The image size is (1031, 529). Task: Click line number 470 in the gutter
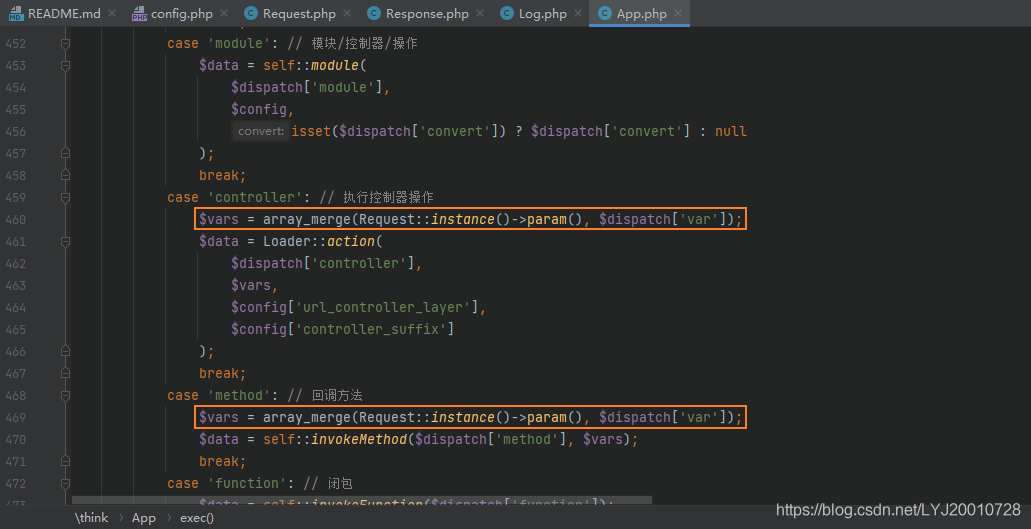click(15, 440)
